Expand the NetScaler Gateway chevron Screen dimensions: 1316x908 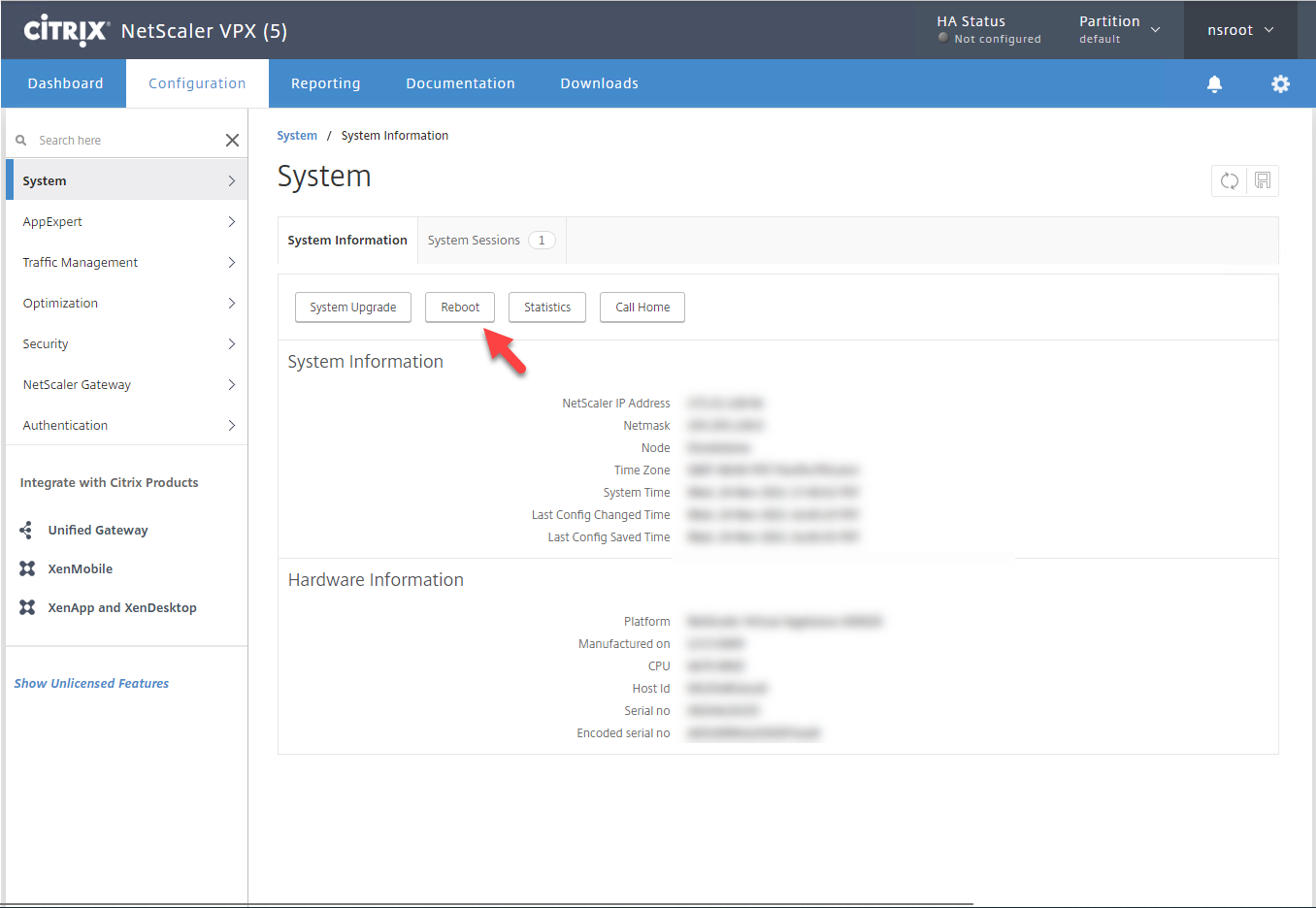[x=232, y=385]
